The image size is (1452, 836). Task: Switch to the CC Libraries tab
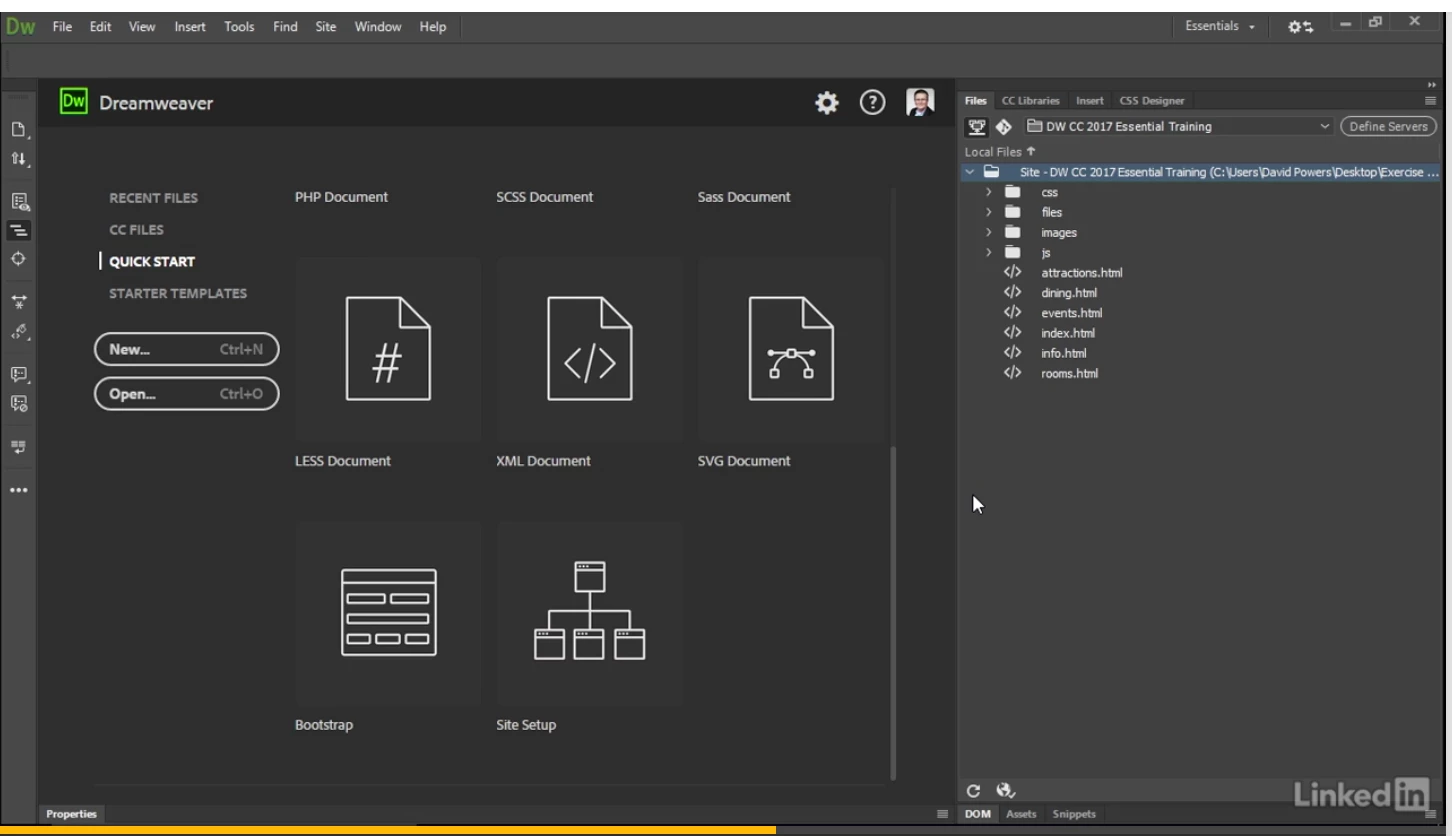pos(1030,100)
